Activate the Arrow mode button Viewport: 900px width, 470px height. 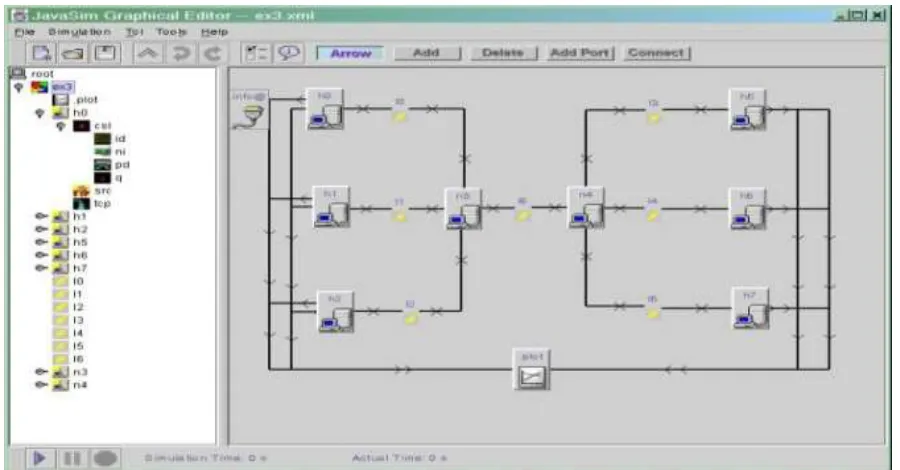[x=351, y=53]
